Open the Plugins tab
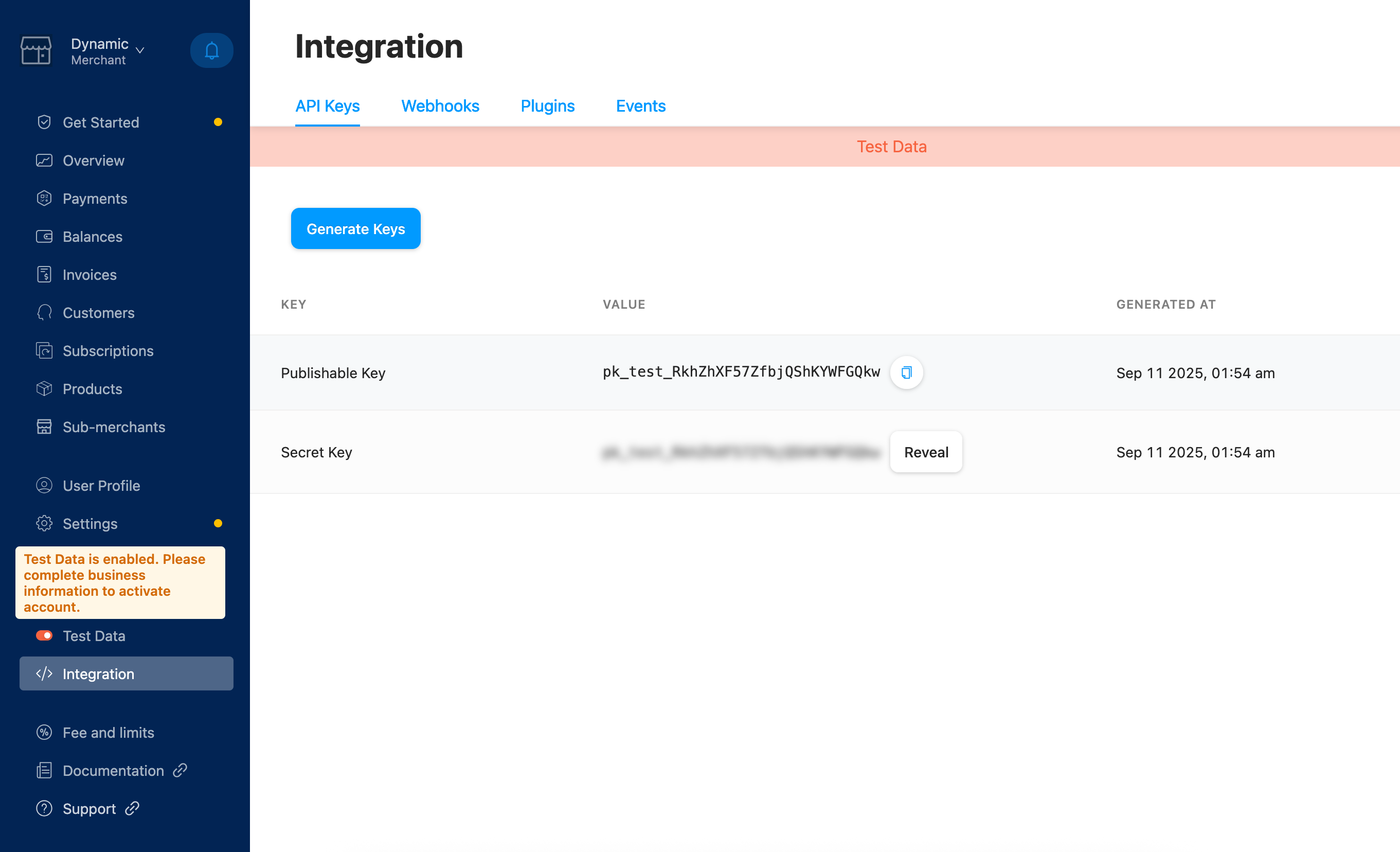Screen dimensions: 1400x852 [547, 106]
